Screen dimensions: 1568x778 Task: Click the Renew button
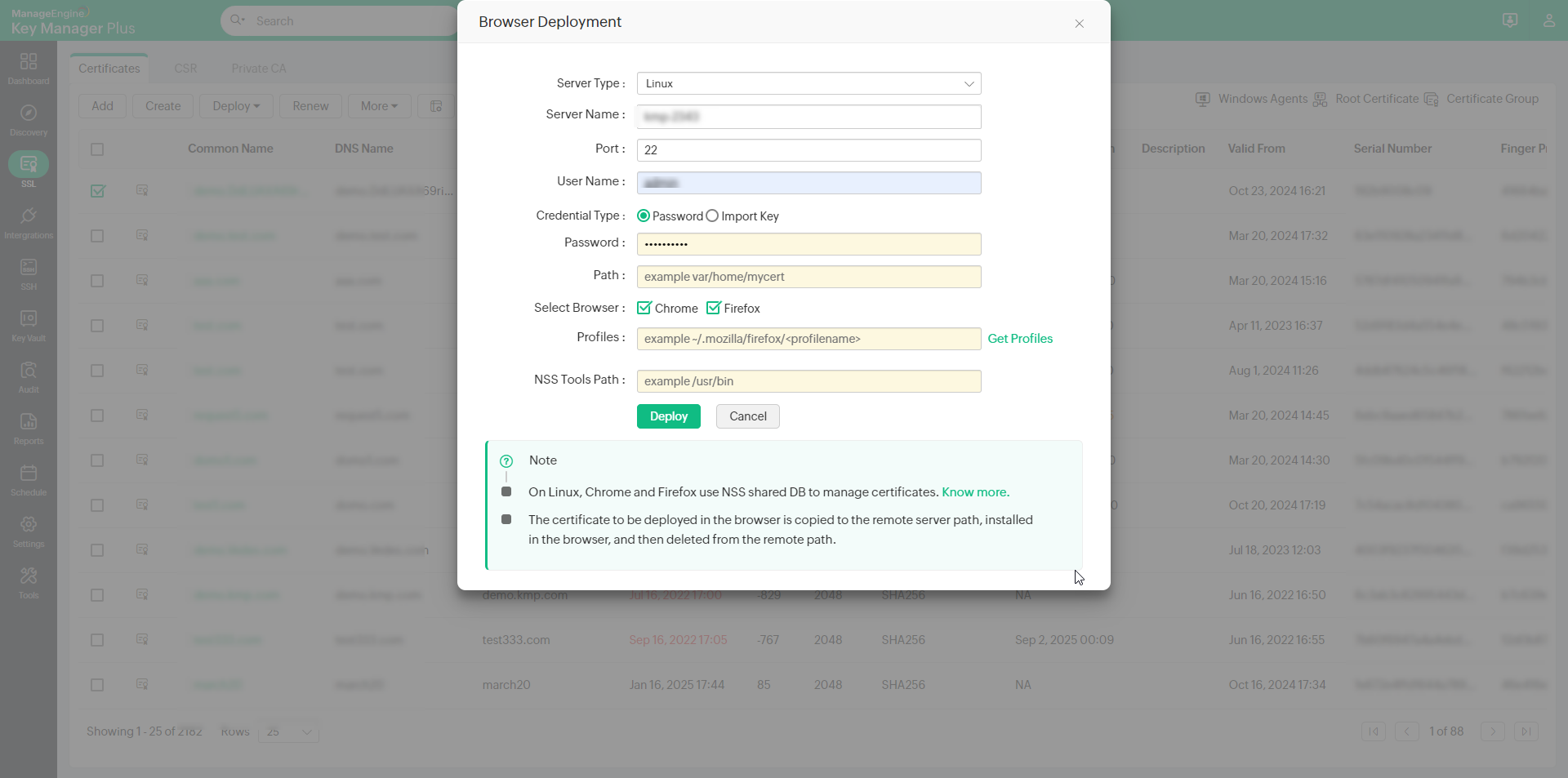[x=310, y=106]
